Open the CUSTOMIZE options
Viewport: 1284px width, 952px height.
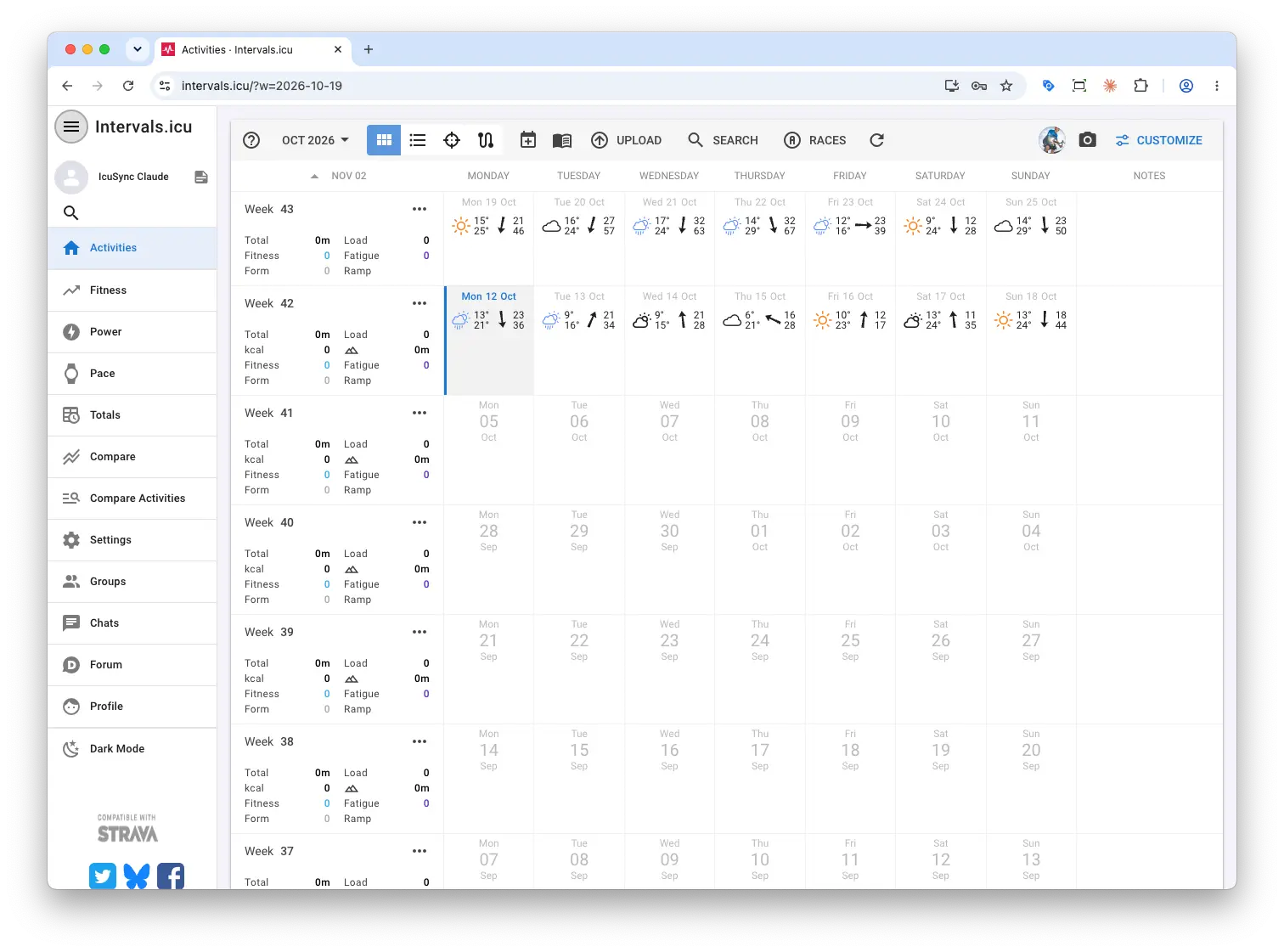point(1159,140)
